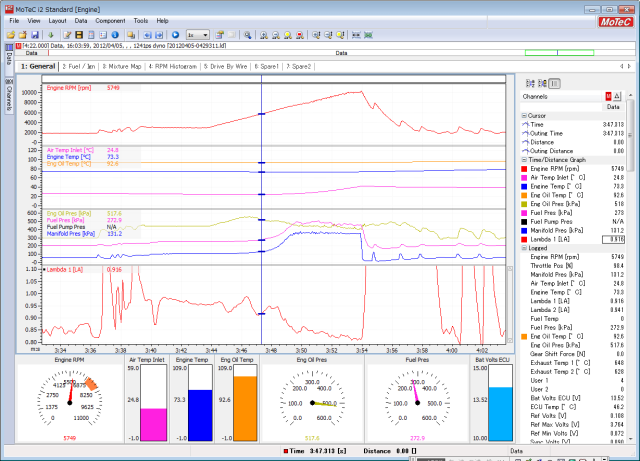Image resolution: width=640 pixels, height=461 pixels.
Task: Click the Engine RPM dial gauge
Action: click(70, 401)
